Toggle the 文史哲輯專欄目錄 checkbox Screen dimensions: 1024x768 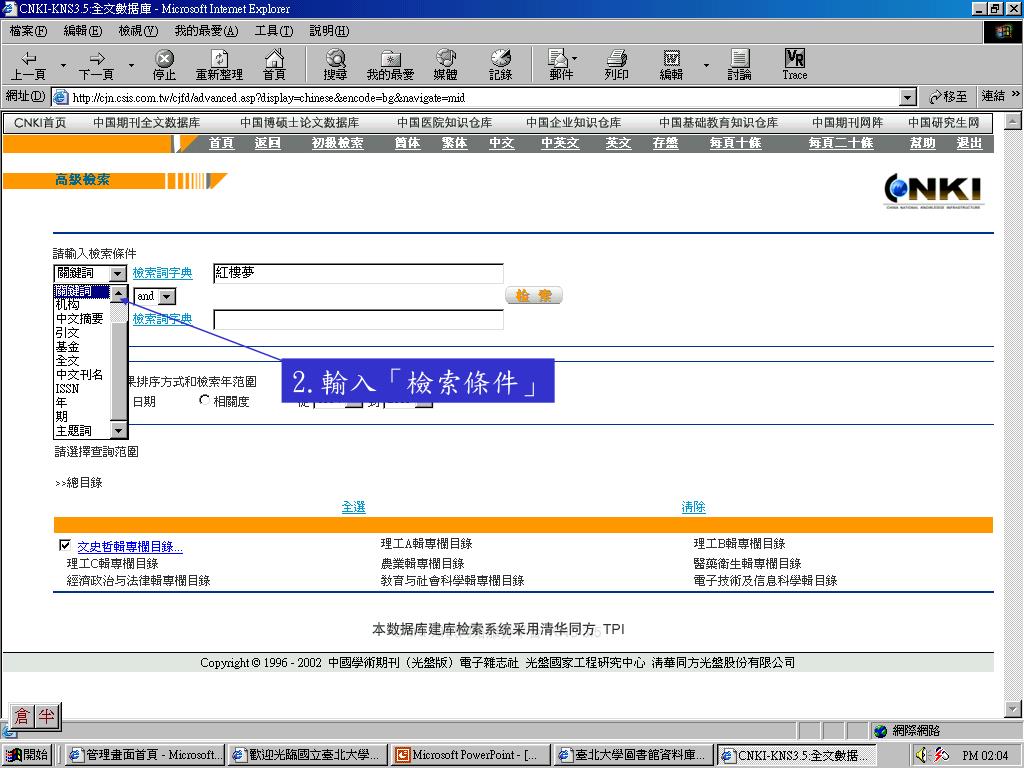[x=65, y=545]
